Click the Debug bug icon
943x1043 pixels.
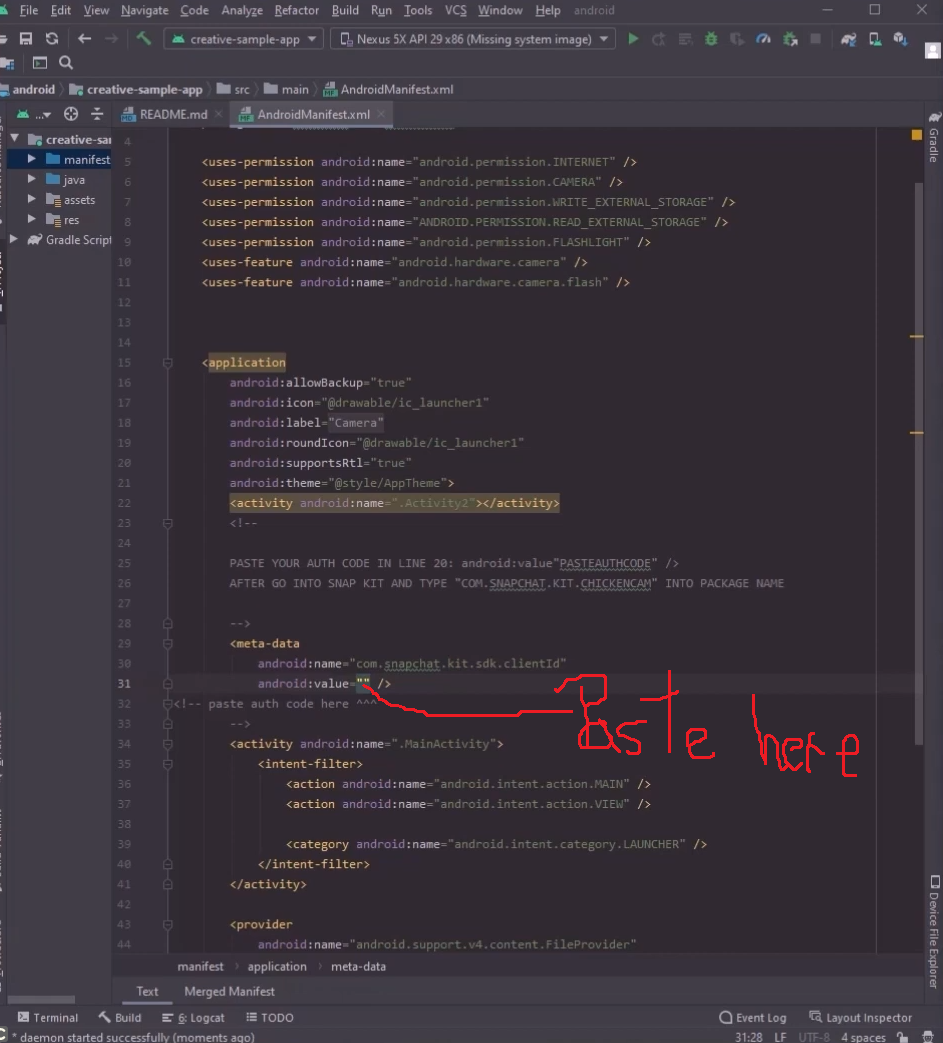pos(711,39)
